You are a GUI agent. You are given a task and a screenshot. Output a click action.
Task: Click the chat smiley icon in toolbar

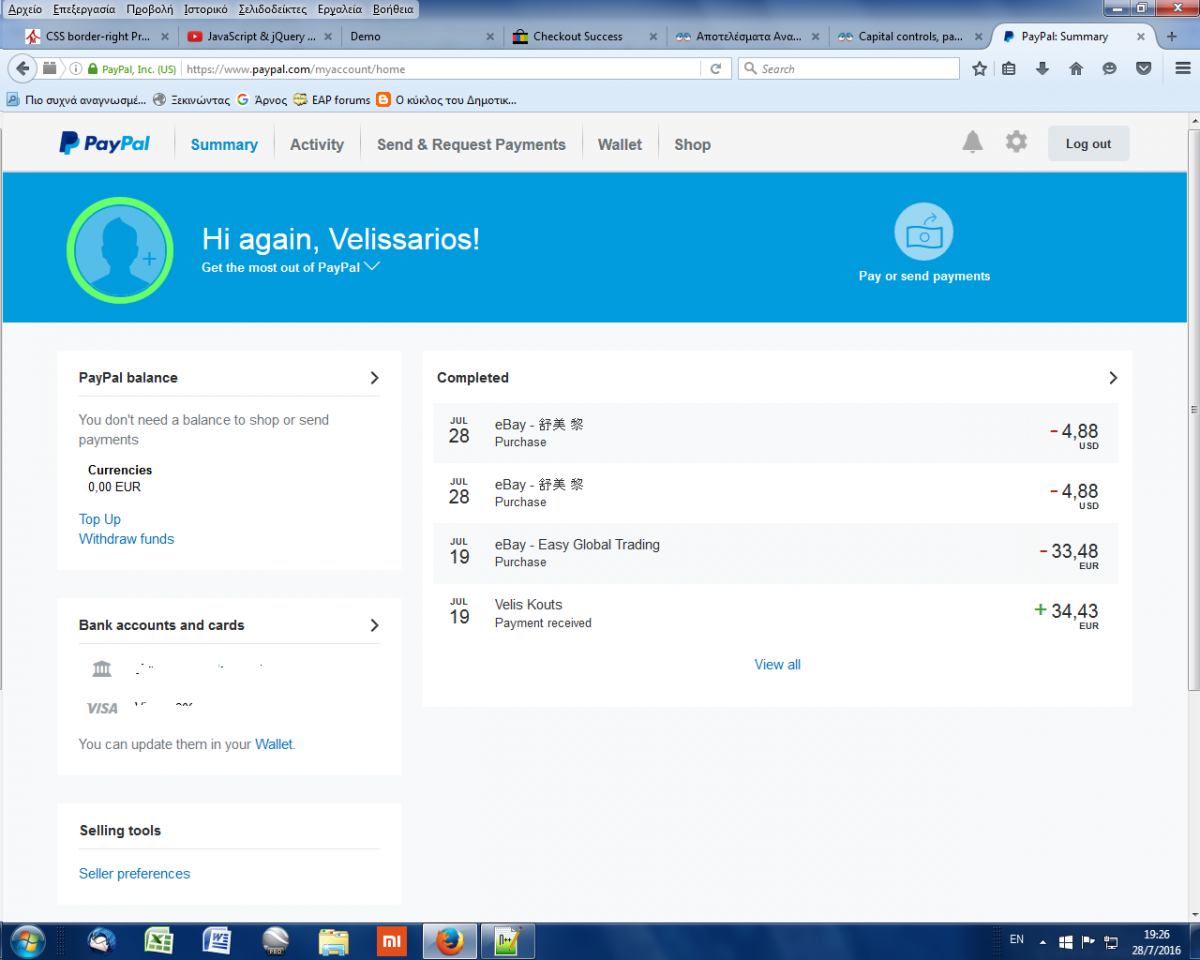pyautogui.click(x=1109, y=69)
